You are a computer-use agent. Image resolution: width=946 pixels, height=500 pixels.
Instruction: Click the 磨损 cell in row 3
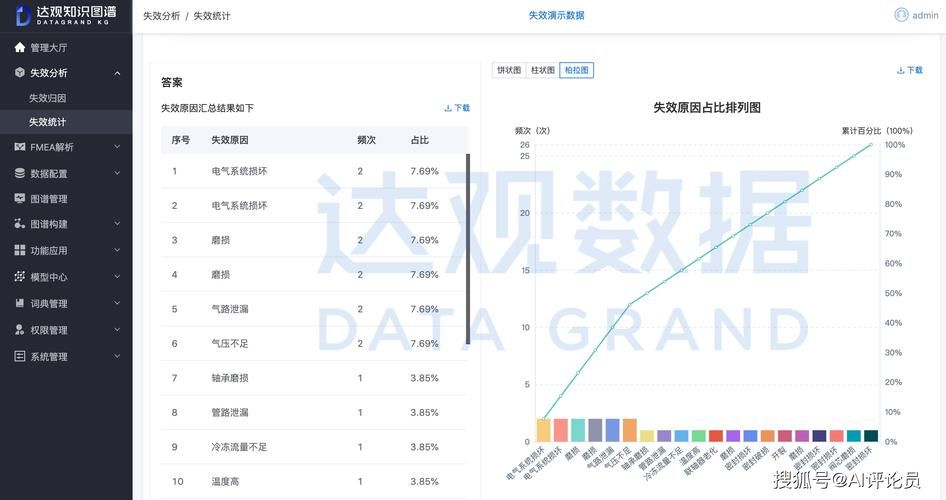pos(221,240)
